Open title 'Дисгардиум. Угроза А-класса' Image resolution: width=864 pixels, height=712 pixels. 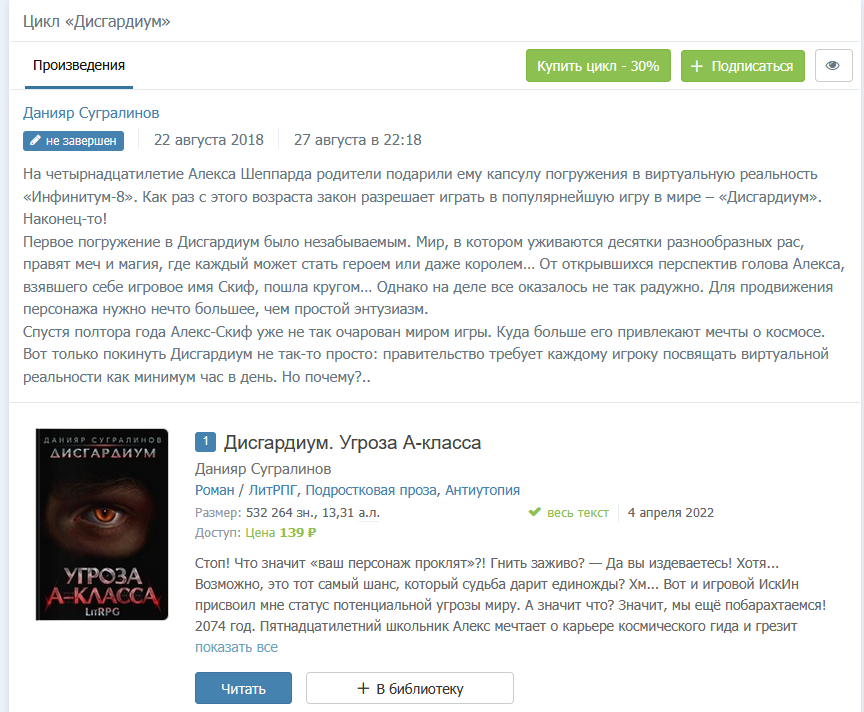point(352,443)
